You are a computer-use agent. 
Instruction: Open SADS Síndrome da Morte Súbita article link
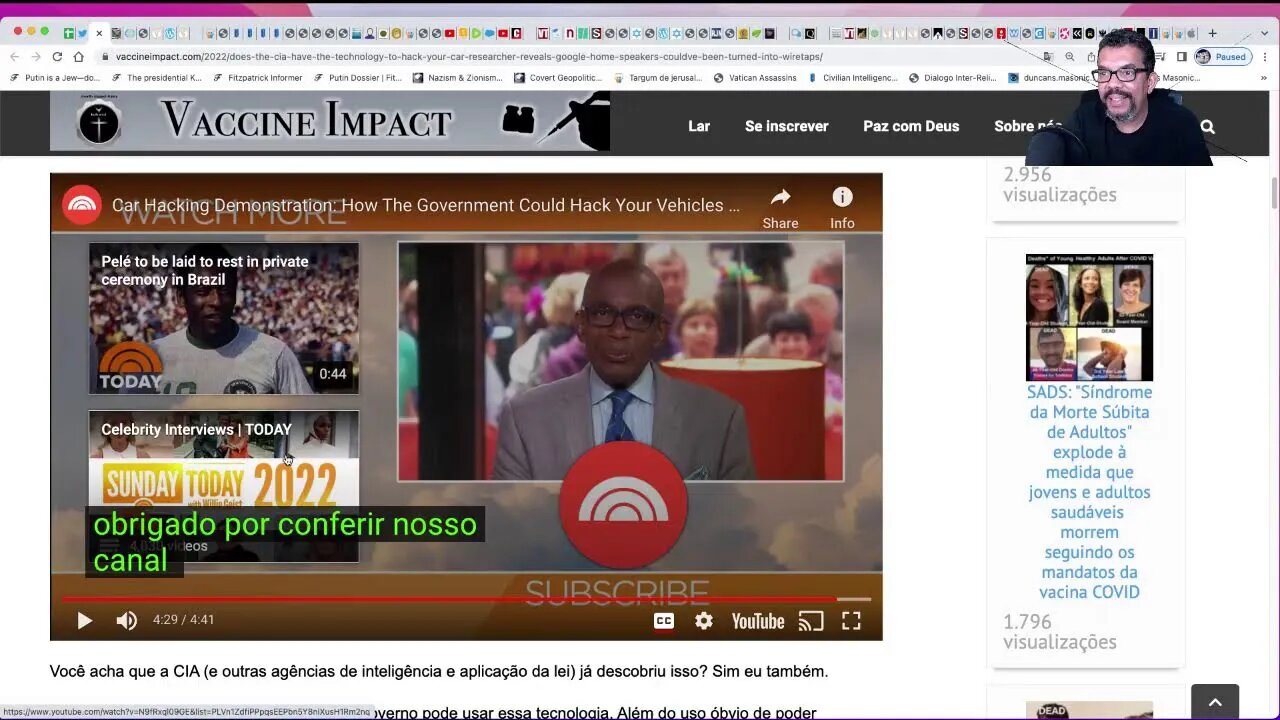pyautogui.click(x=1089, y=492)
